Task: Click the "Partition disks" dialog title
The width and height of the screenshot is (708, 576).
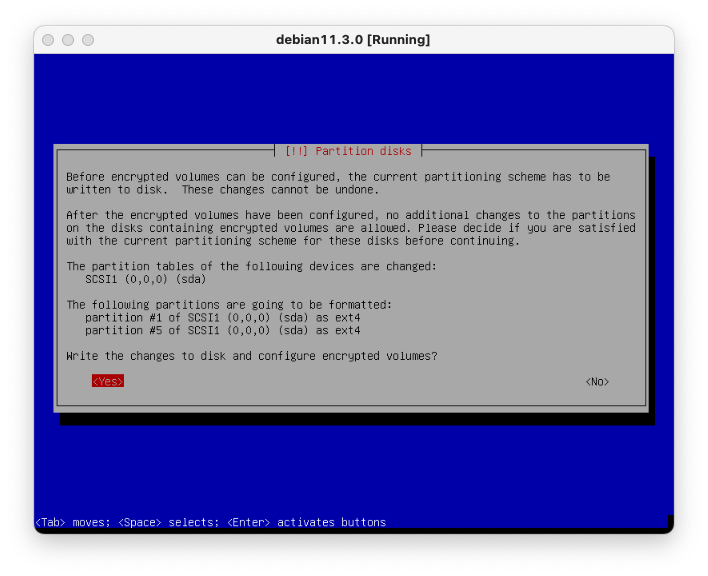Action: (362, 151)
